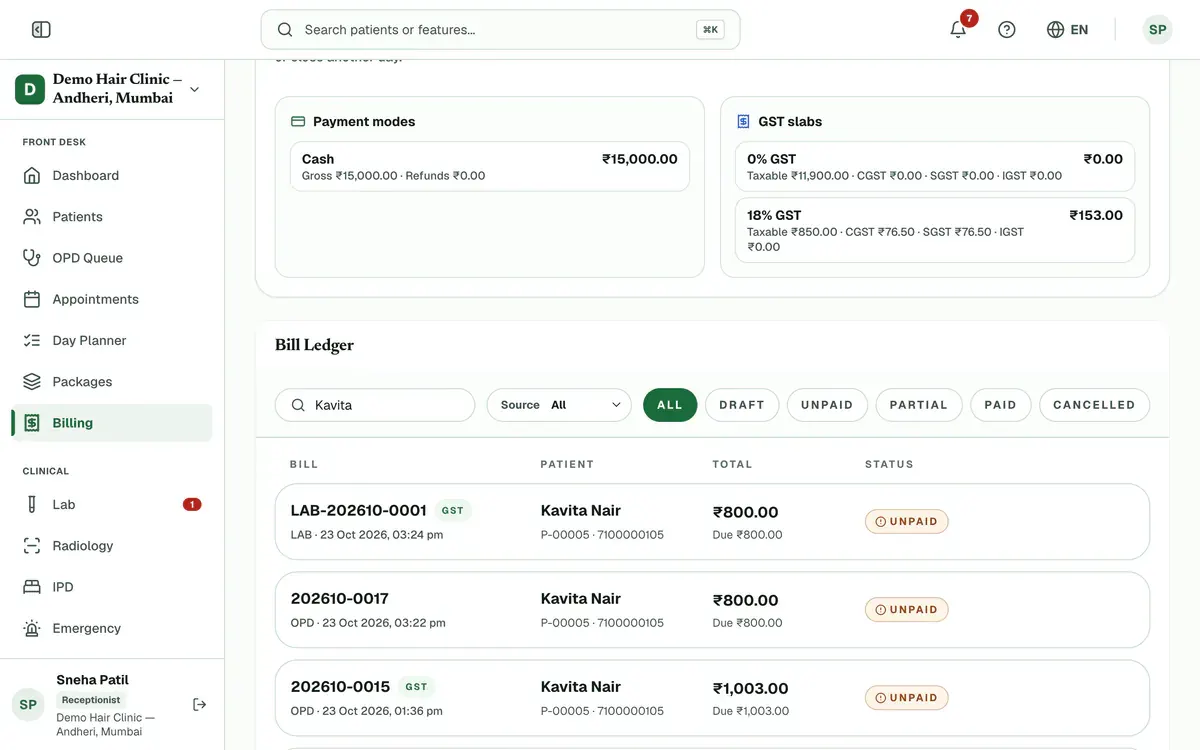Change language via globe EN button
Image resolution: width=1200 pixels, height=750 pixels.
tap(1067, 30)
